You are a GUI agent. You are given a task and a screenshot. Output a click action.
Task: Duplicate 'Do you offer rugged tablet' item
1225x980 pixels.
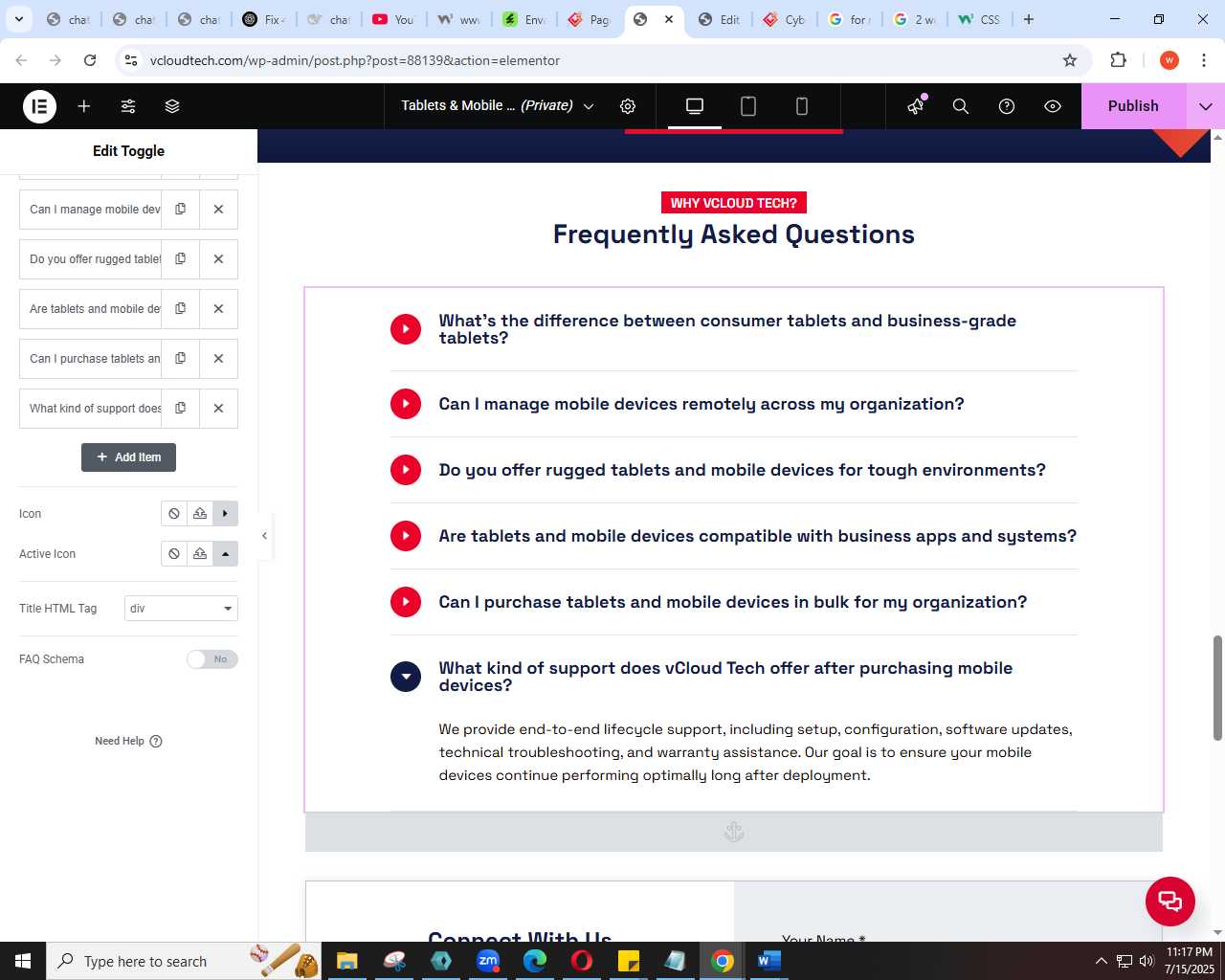click(180, 258)
